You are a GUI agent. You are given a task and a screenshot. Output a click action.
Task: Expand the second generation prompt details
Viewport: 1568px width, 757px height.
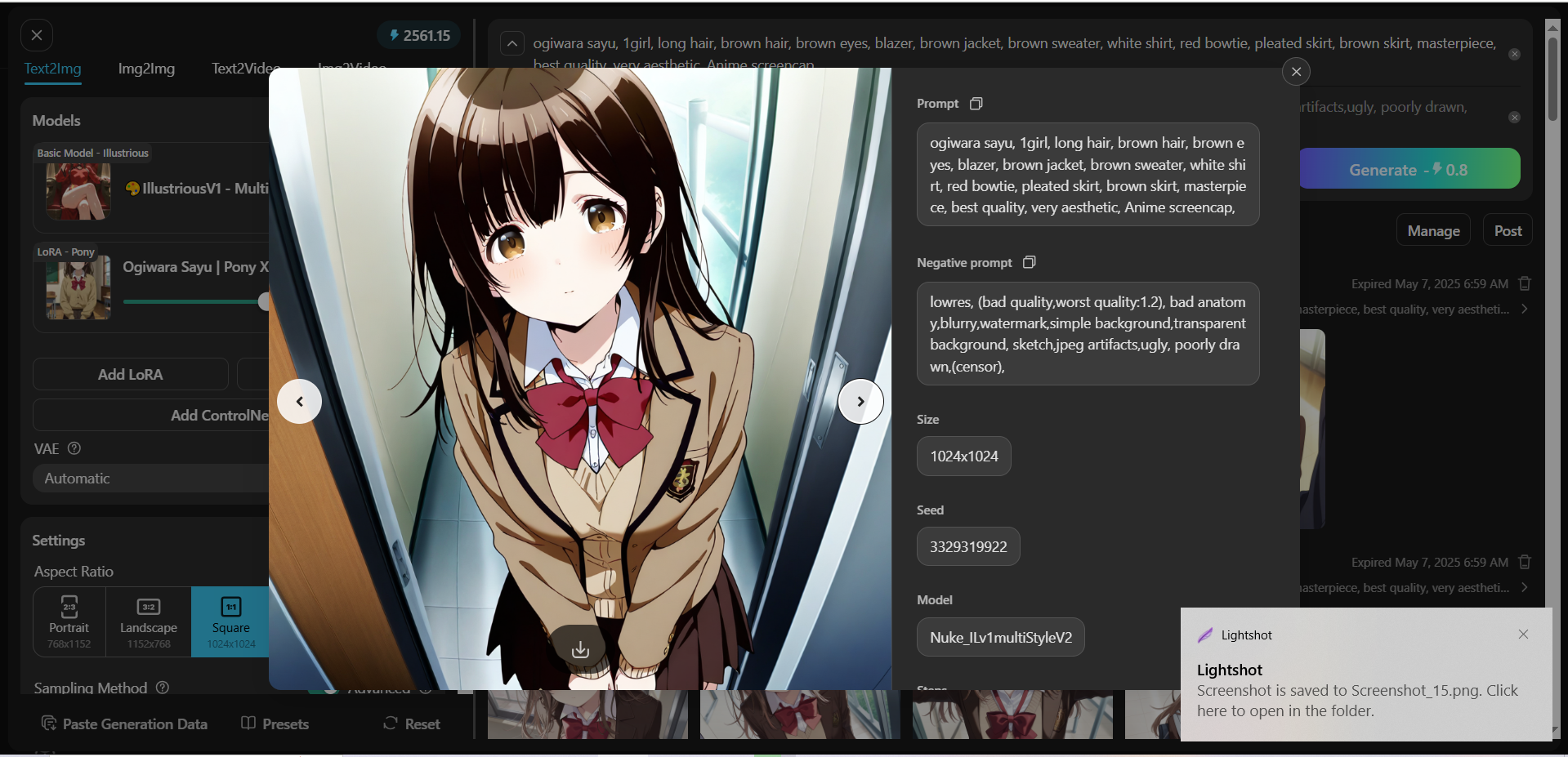pyautogui.click(x=1525, y=587)
